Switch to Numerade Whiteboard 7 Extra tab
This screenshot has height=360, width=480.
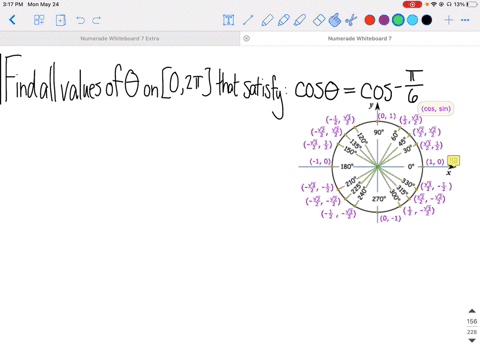[x=120, y=38]
